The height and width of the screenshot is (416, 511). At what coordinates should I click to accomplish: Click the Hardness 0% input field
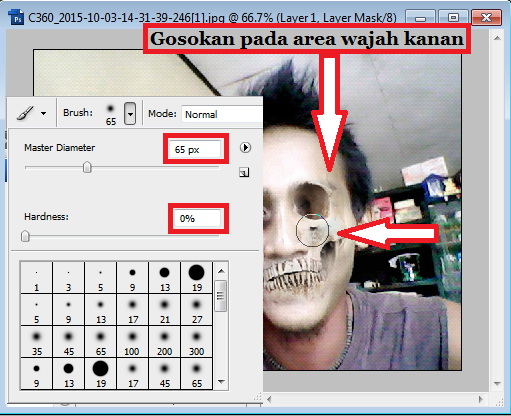pos(198,219)
